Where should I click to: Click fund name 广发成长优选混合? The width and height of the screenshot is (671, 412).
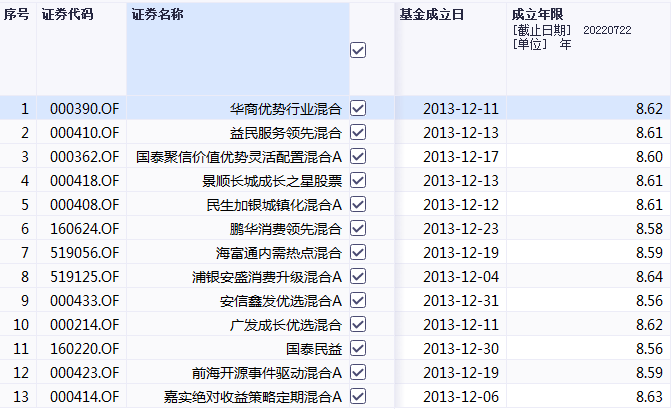point(286,324)
